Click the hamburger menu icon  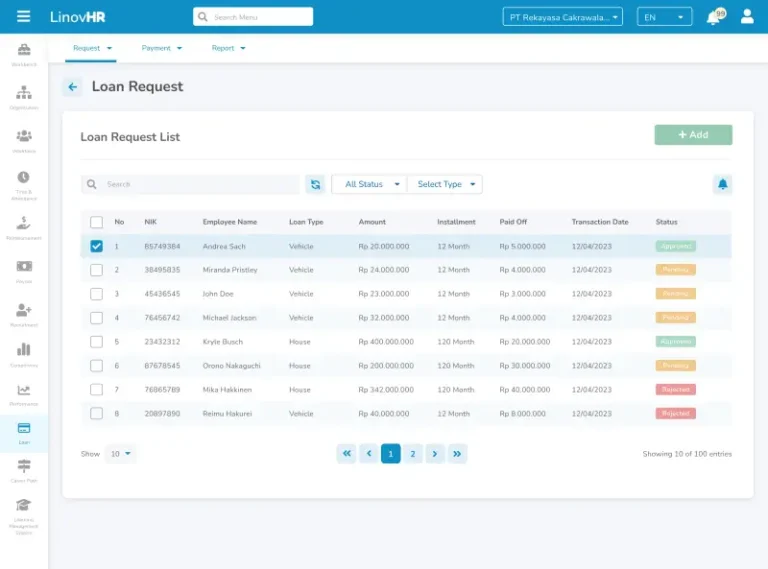[x=24, y=17]
